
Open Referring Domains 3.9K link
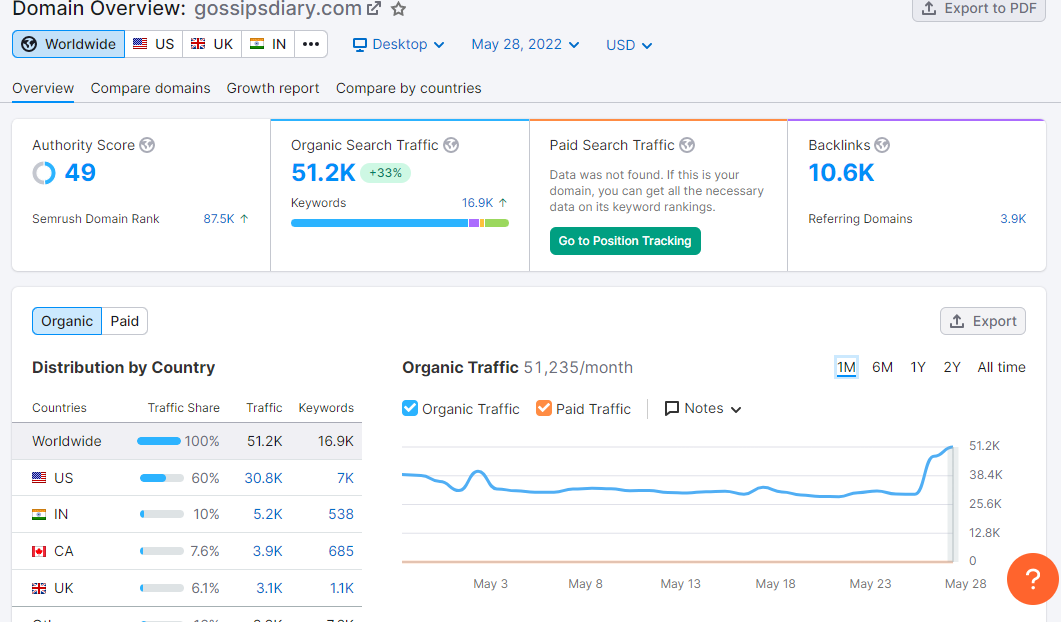click(1013, 219)
